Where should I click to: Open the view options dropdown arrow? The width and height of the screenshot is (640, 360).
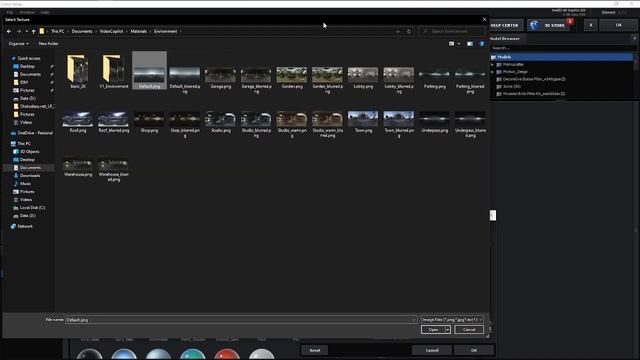point(459,44)
